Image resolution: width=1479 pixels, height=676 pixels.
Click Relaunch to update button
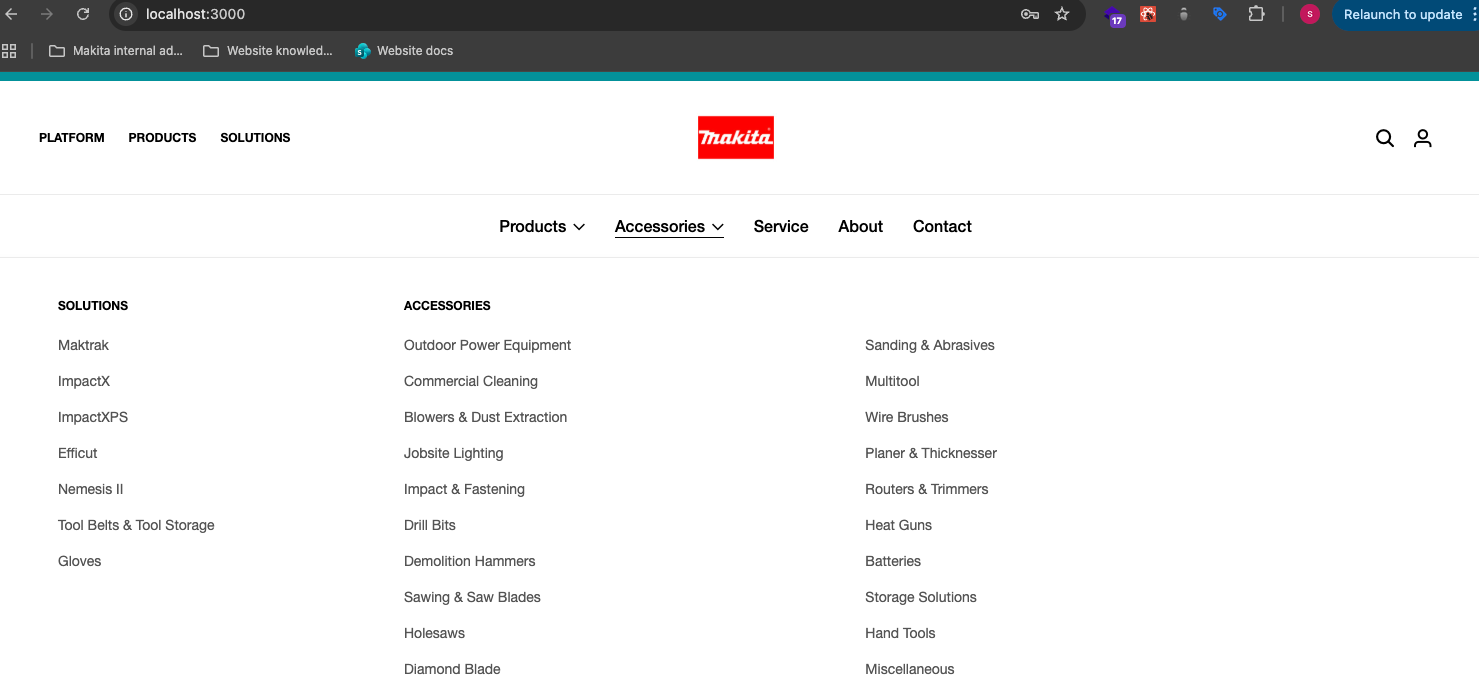1403,14
